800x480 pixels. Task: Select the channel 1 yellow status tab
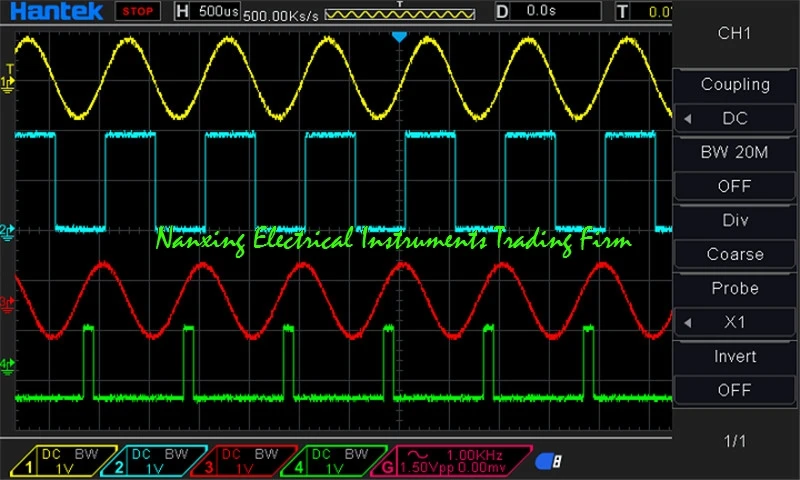[64, 461]
